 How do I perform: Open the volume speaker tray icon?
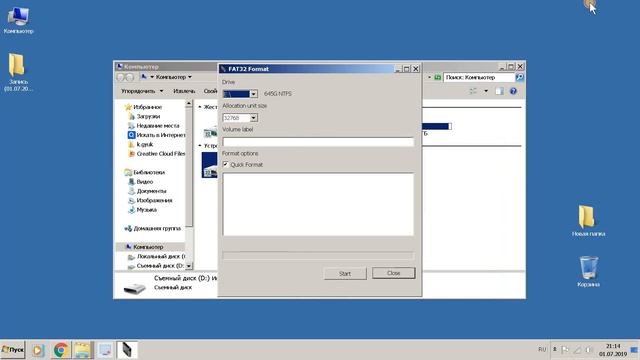589,350
